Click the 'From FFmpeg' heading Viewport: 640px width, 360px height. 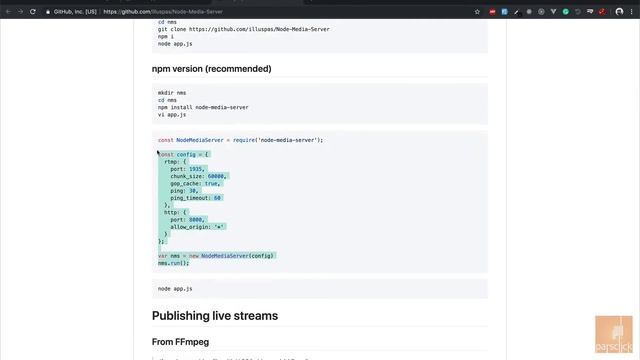180,342
